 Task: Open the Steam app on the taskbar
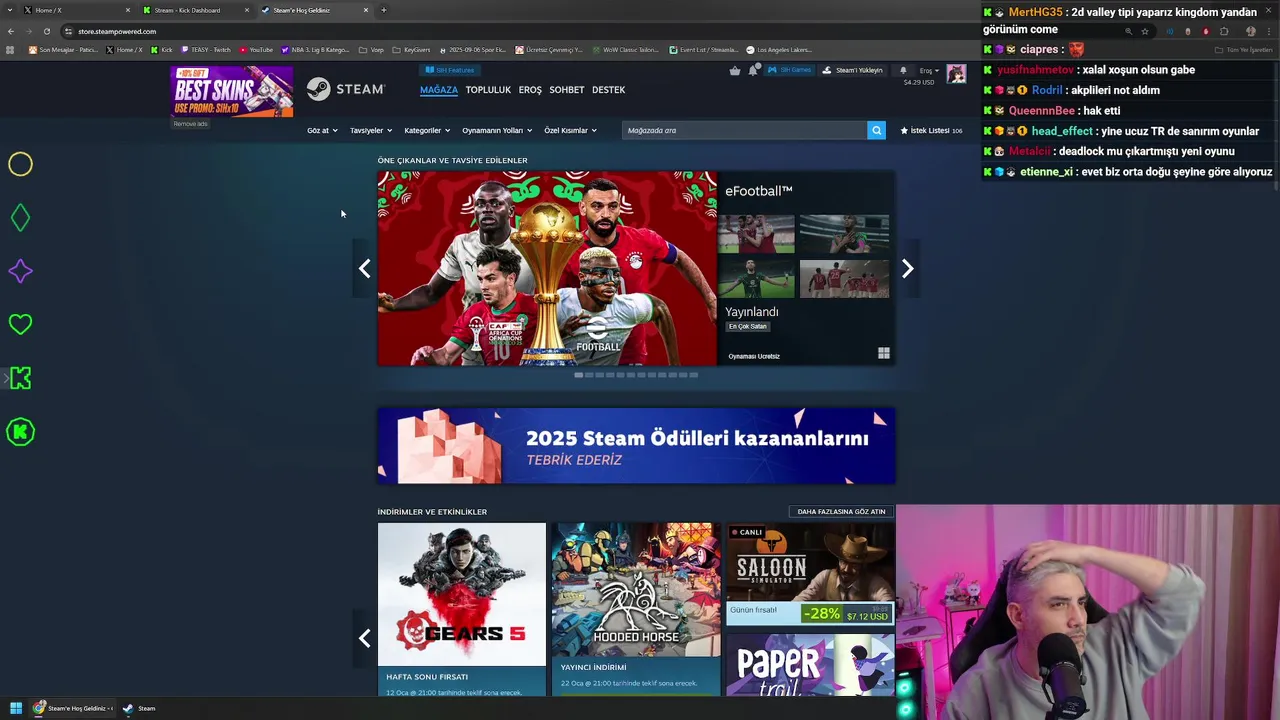[x=139, y=708]
